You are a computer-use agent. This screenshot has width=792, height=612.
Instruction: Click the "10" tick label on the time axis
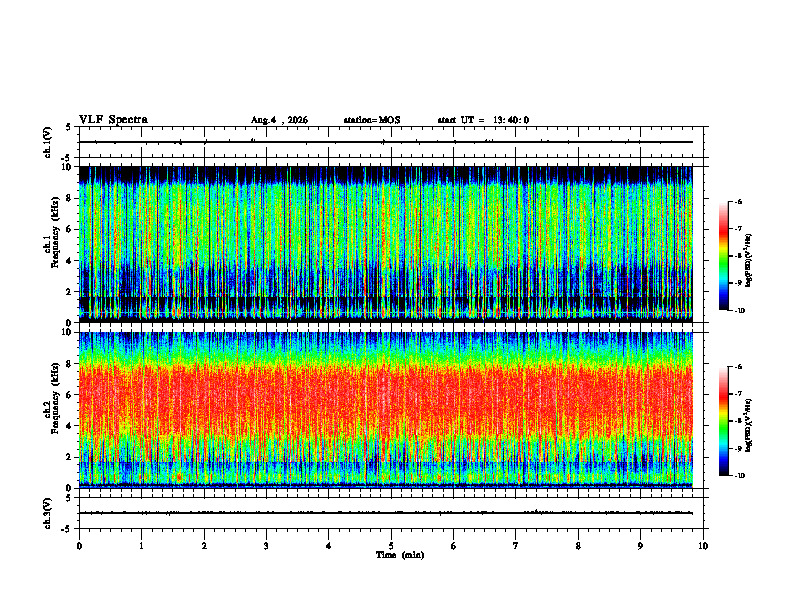(703, 546)
